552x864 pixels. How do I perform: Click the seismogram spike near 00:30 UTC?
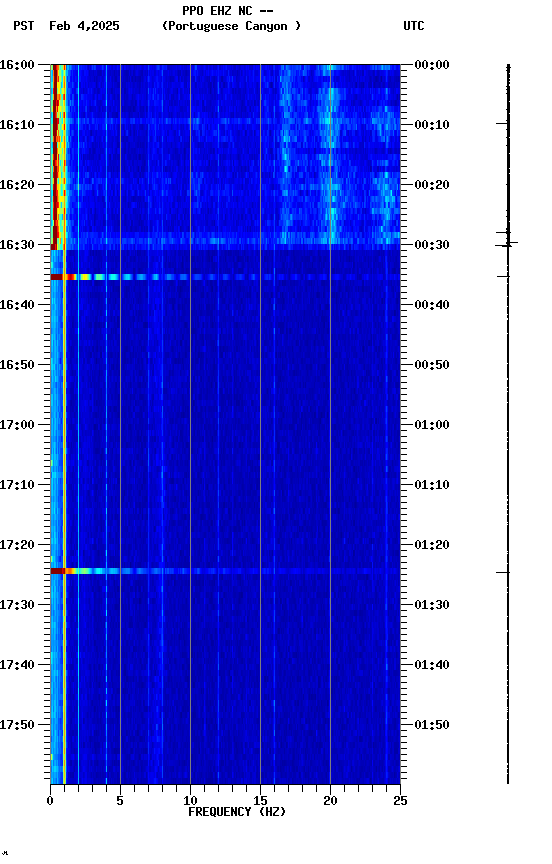pyautogui.click(x=507, y=243)
